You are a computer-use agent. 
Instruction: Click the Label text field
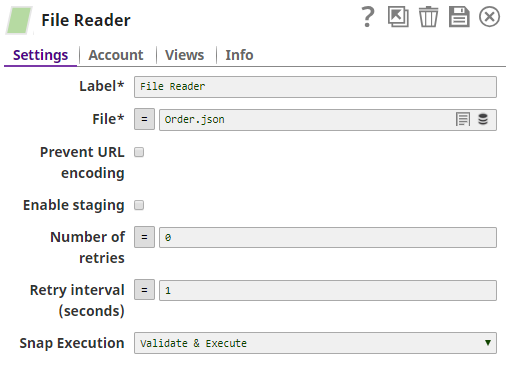pos(315,87)
